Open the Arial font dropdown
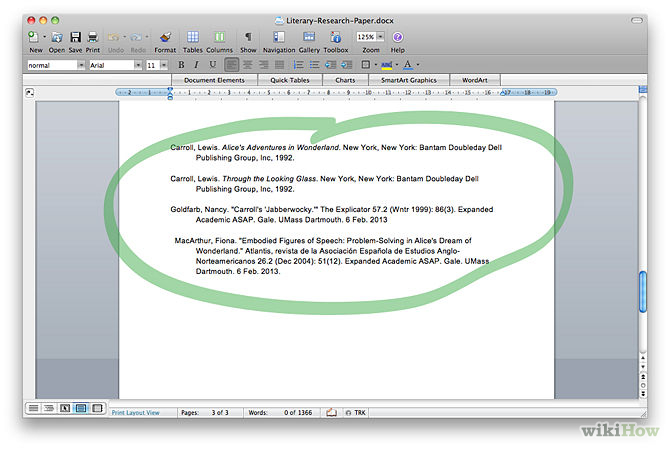Screen dimensions: 670x449 point(114,65)
